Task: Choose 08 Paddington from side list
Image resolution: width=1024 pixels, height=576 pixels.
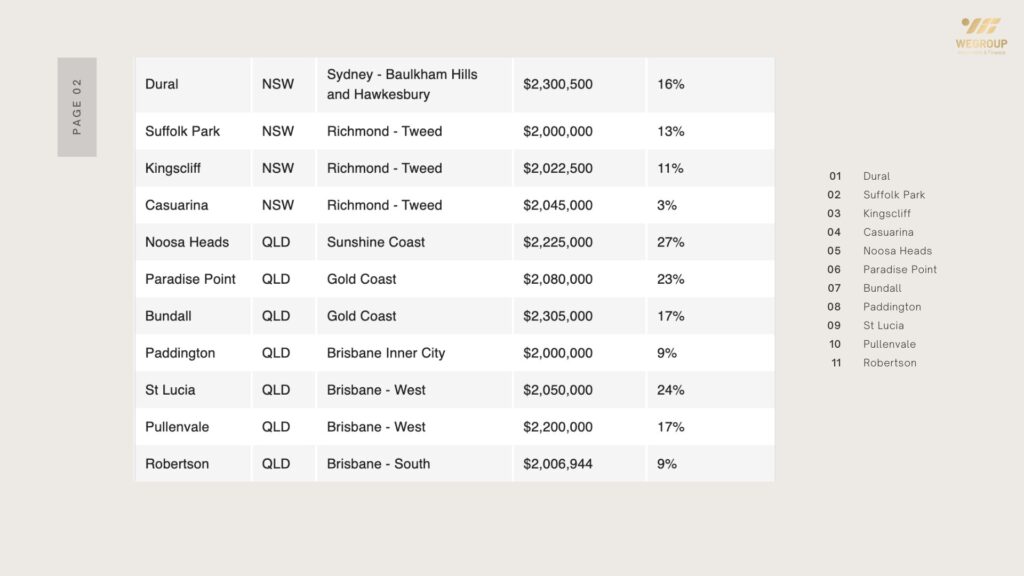Action: 892,307
